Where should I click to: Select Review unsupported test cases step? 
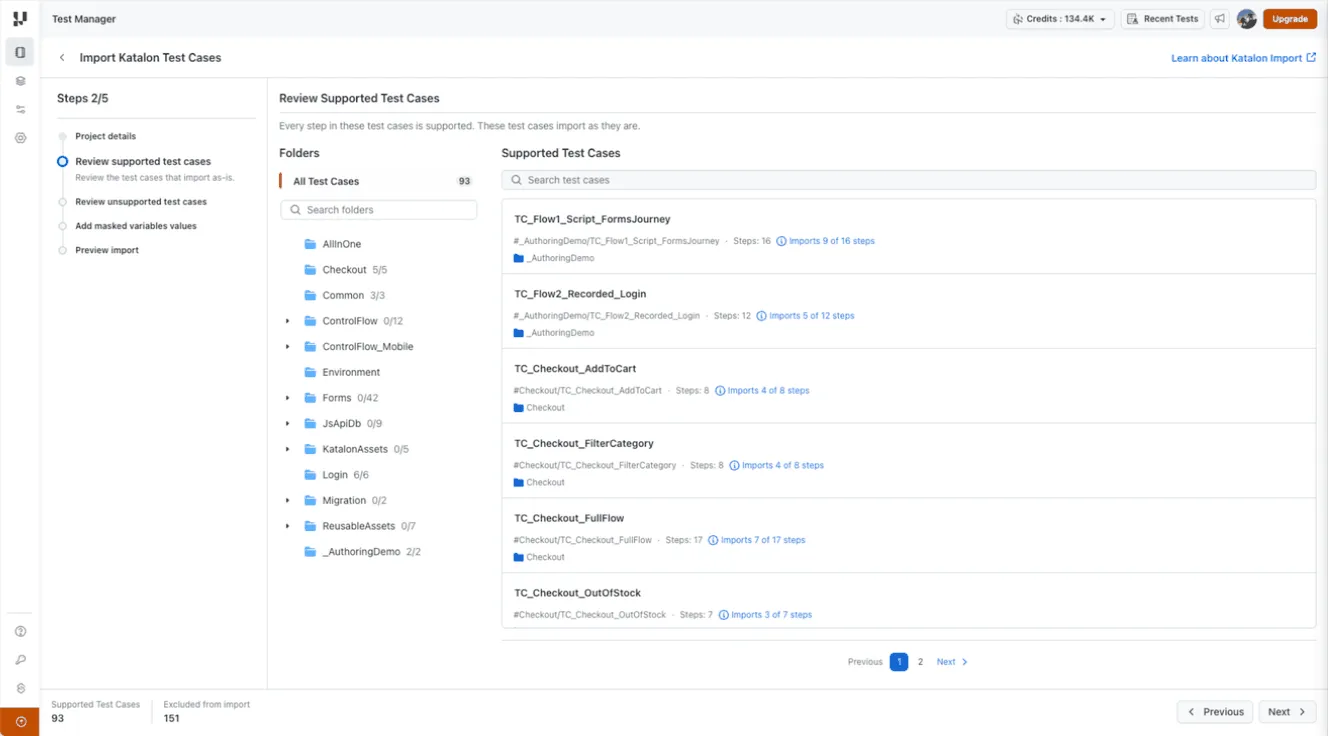[x=141, y=202]
